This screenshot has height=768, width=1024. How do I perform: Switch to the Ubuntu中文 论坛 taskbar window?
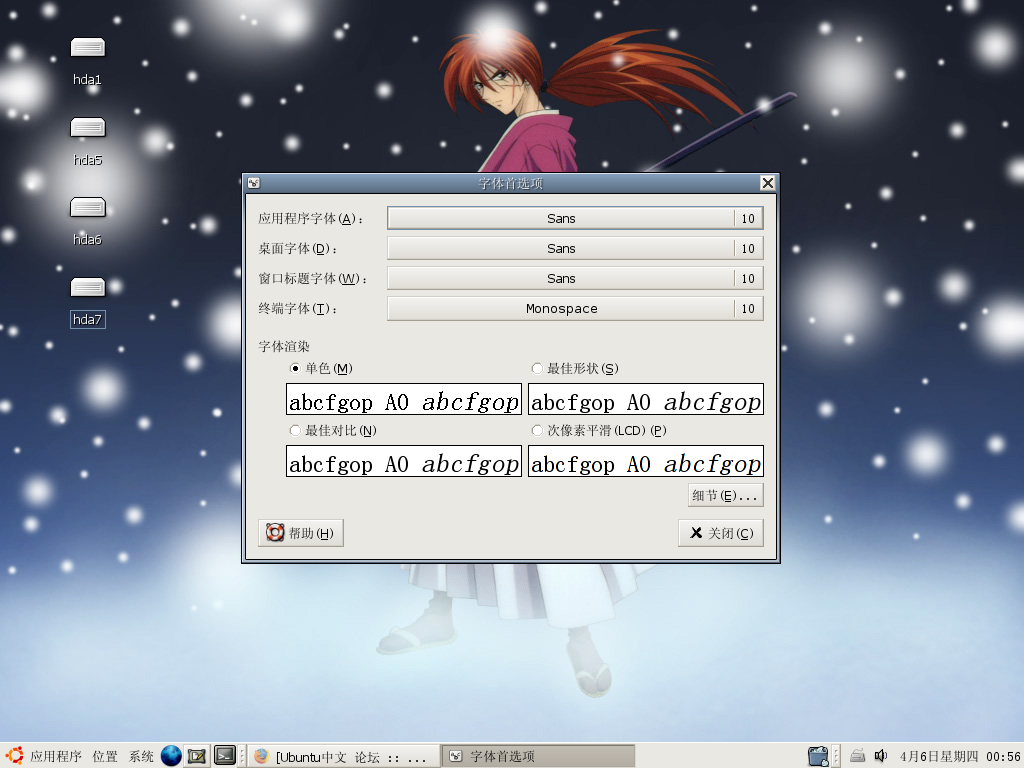click(344, 756)
